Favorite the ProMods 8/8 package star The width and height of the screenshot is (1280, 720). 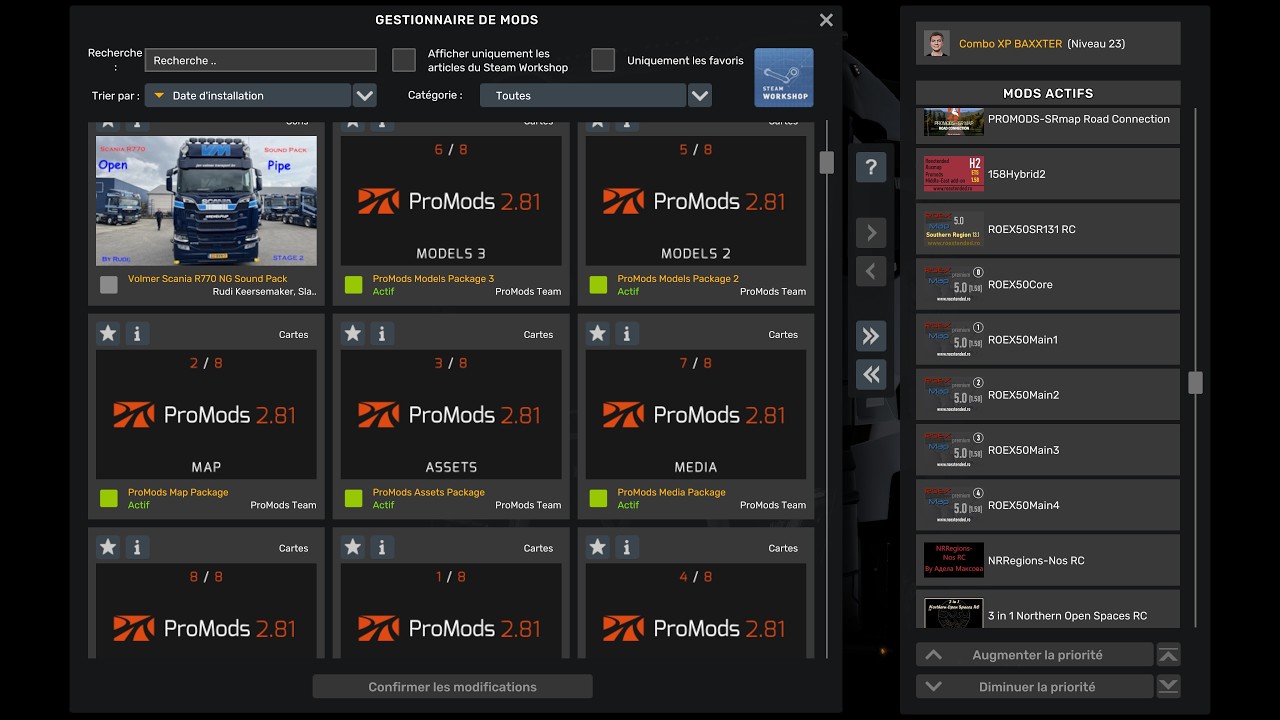(x=108, y=547)
